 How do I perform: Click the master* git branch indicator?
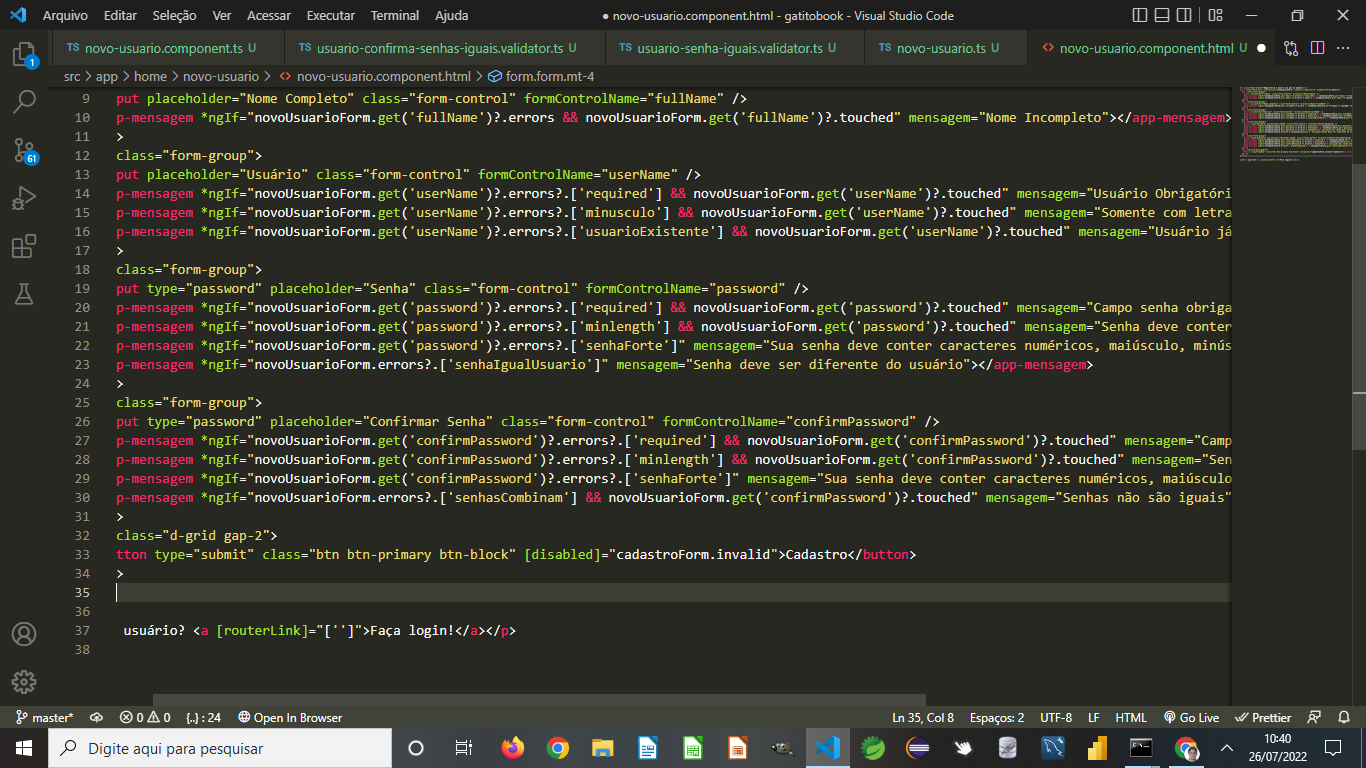[x=45, y=718]
